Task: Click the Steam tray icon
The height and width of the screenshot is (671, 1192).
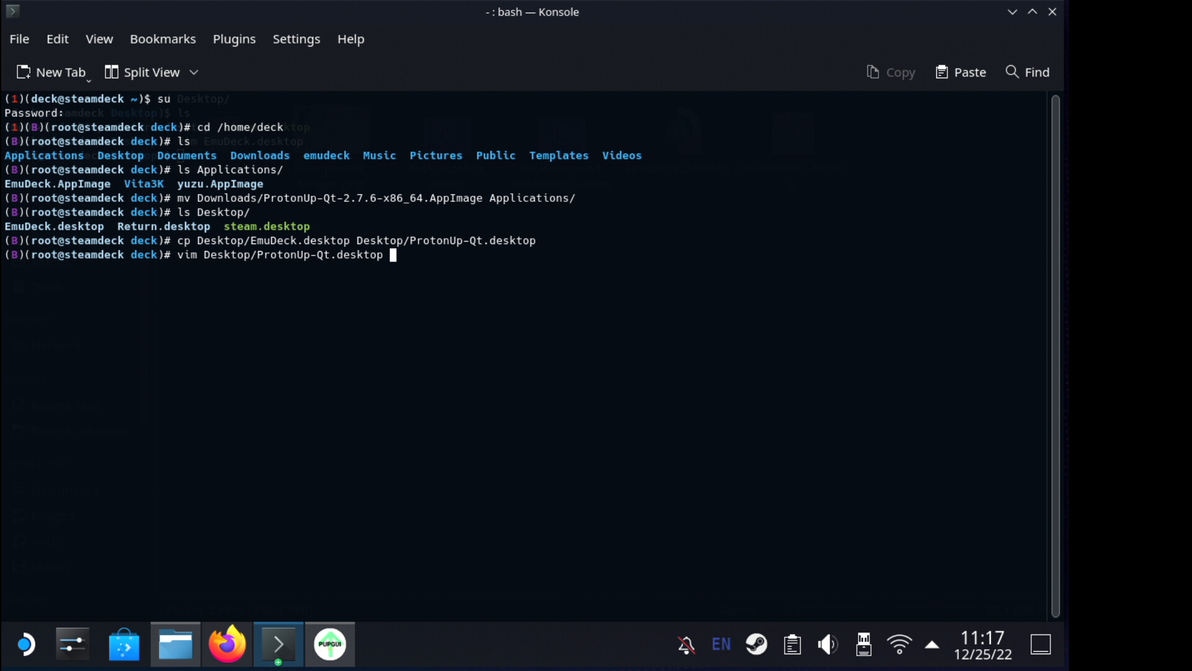Action: tap(756, 644)
